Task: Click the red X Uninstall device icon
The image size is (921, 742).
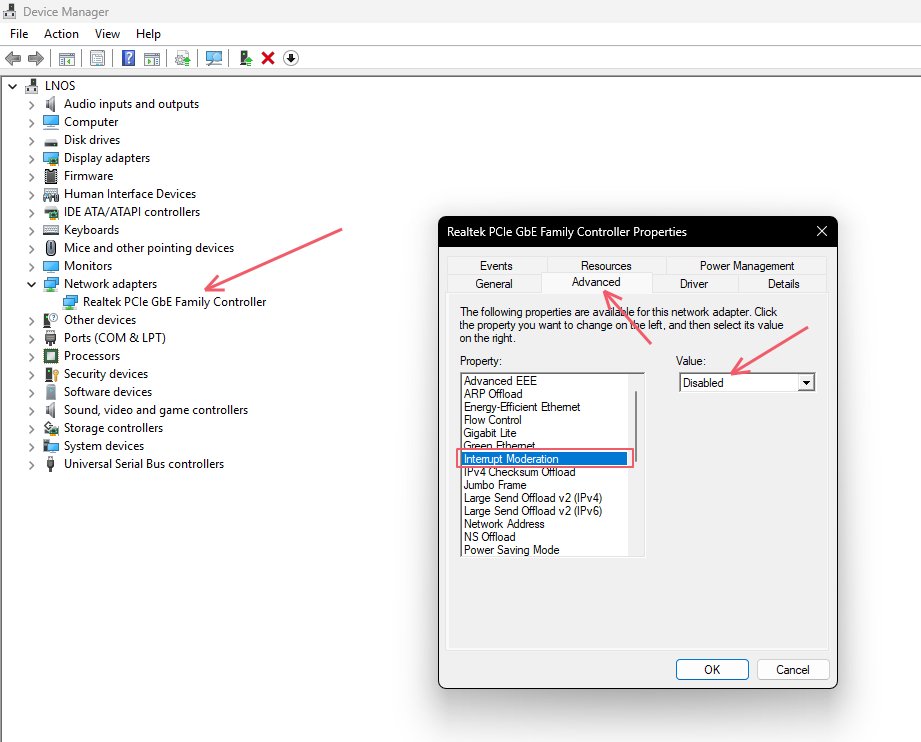Action: pos(268,58)
